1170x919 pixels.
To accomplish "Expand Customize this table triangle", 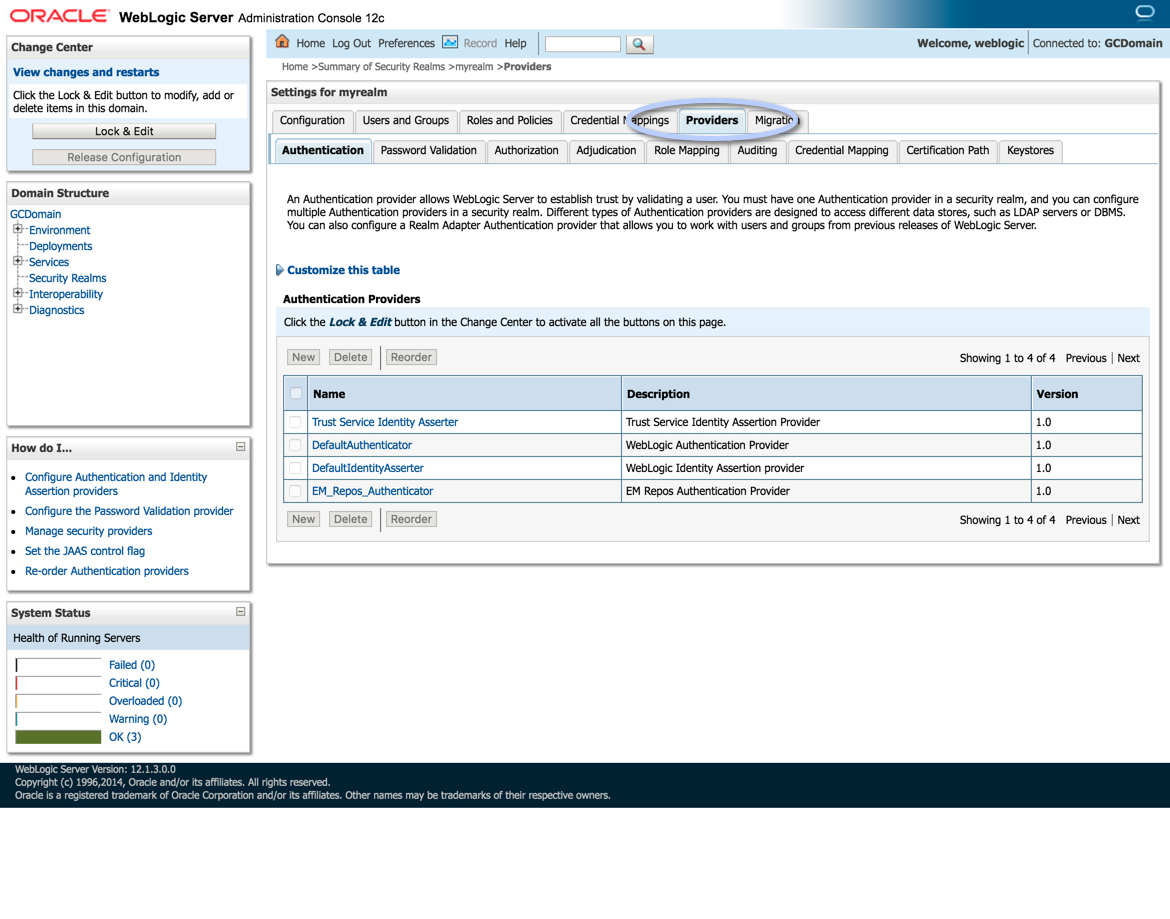I will coord(280,270).
